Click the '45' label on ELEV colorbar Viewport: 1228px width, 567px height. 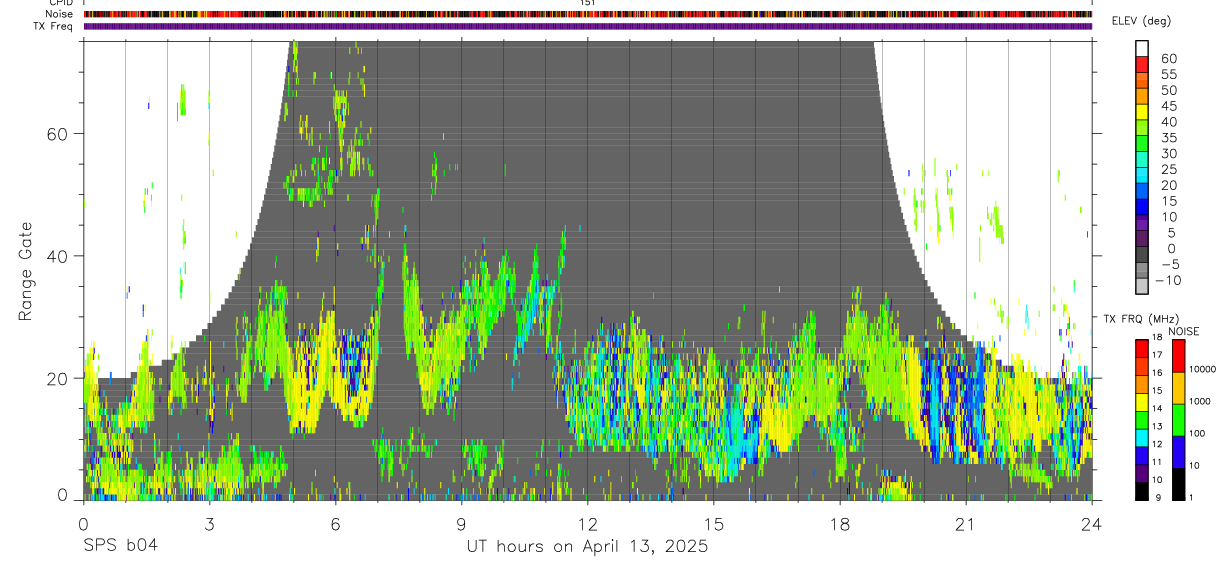(x=1168, y=106)
